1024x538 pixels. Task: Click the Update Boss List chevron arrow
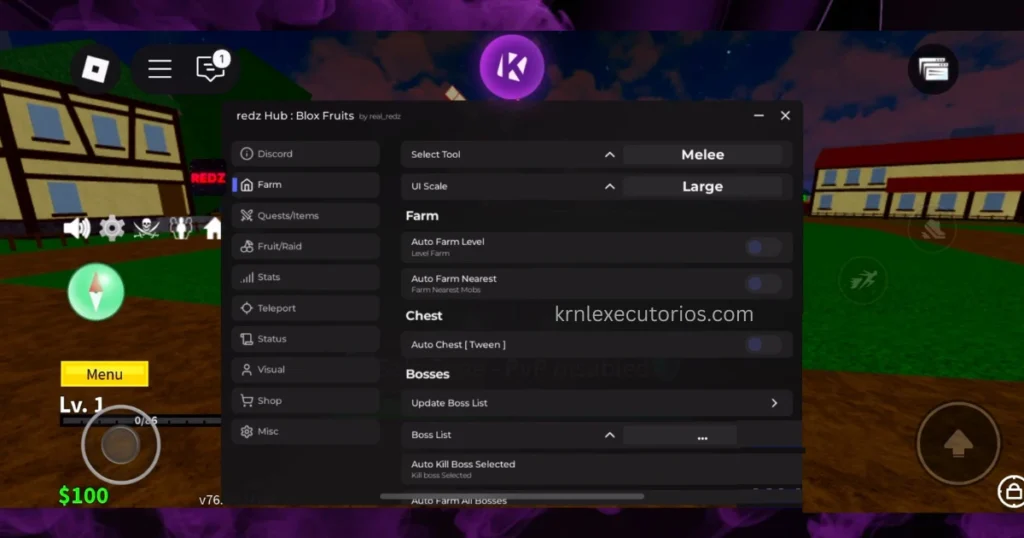[x=775, y=404]
